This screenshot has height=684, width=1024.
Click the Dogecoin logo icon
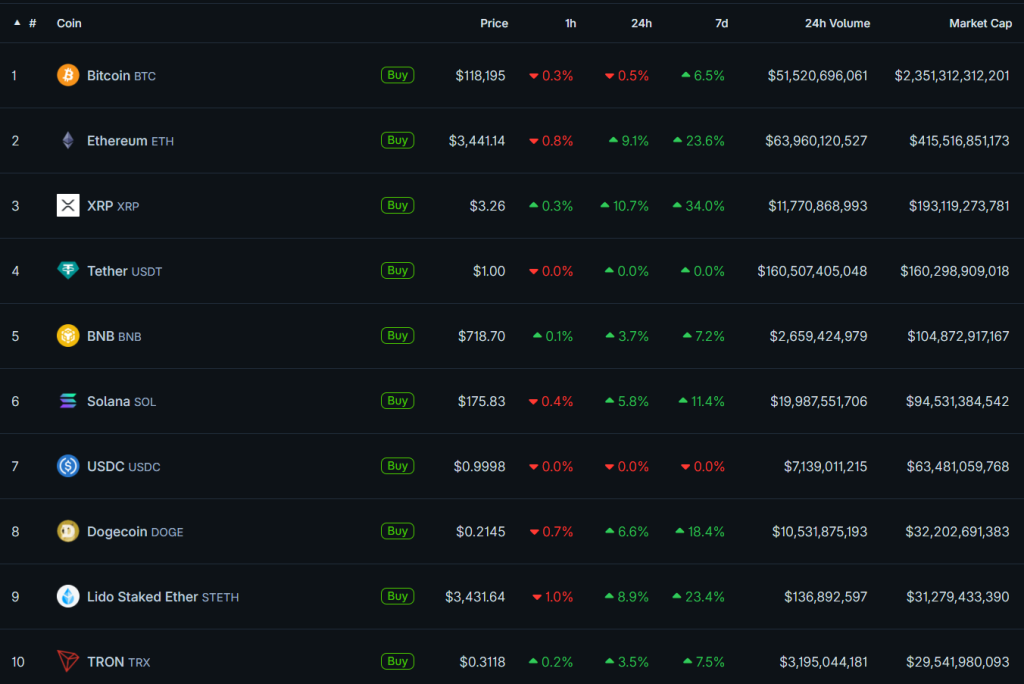68,531
